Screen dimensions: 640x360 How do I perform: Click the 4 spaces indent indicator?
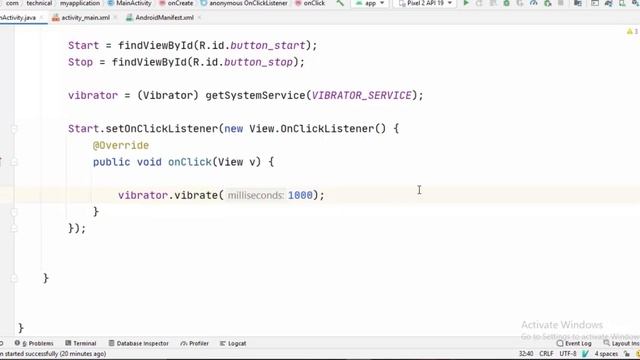[x=606, y=353]
